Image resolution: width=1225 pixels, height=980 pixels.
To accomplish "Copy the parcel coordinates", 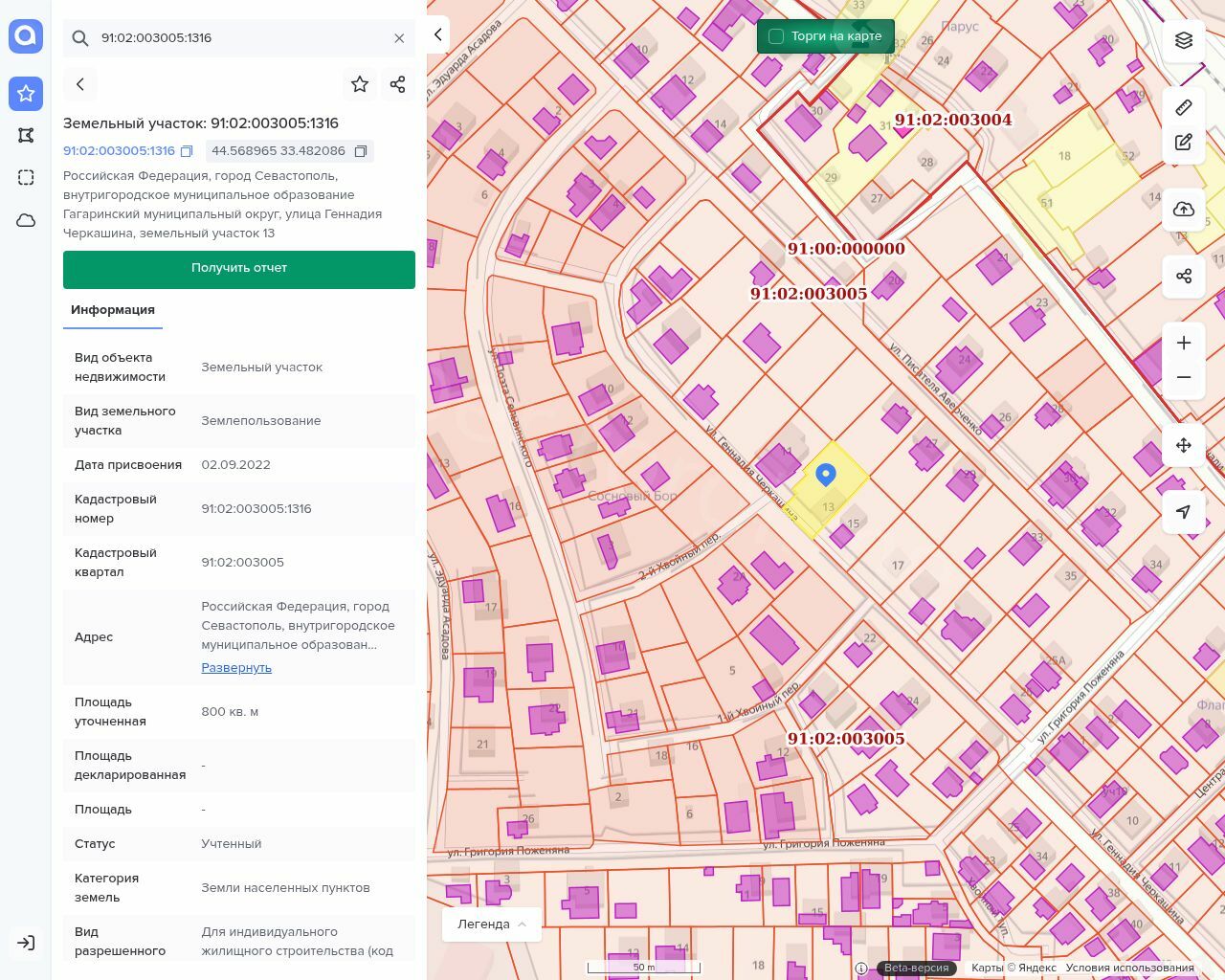I will pyautogui.click(x=361, y=151).
